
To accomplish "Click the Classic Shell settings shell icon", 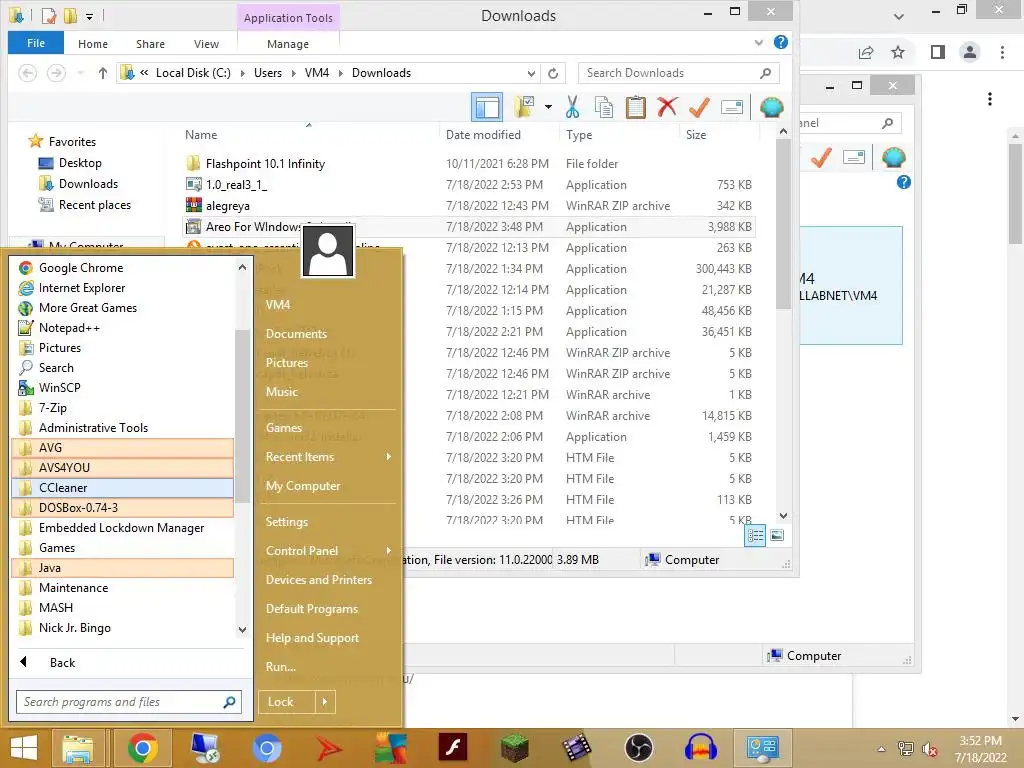I will pyautogui.click(x=771, y=107).
